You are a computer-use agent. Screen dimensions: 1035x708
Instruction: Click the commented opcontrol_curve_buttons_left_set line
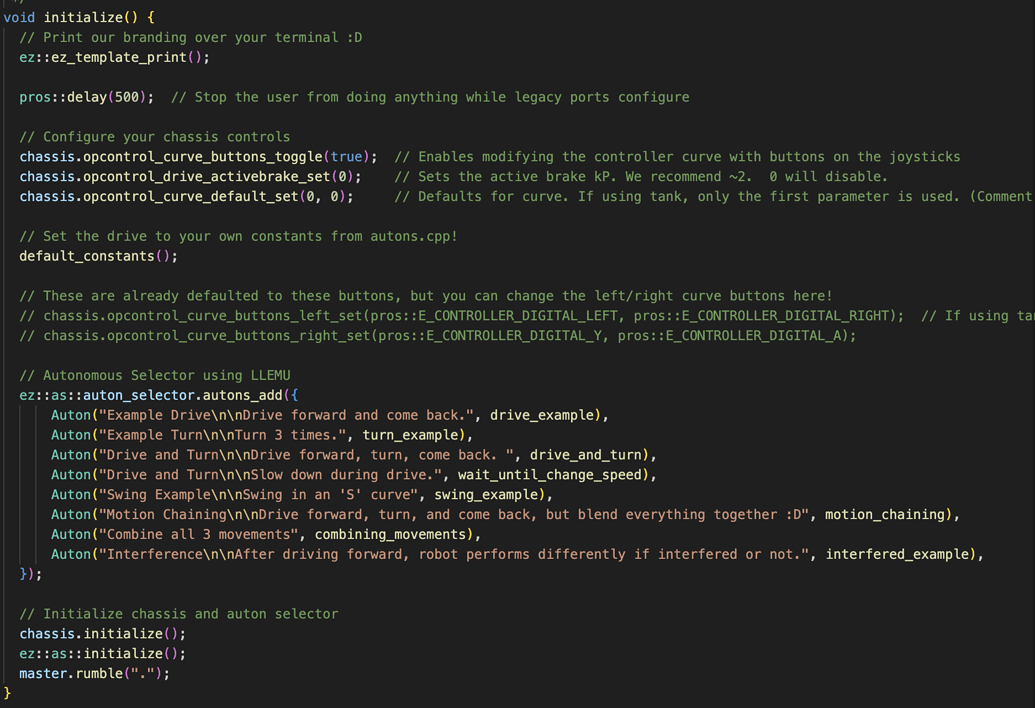coord(460,316)
